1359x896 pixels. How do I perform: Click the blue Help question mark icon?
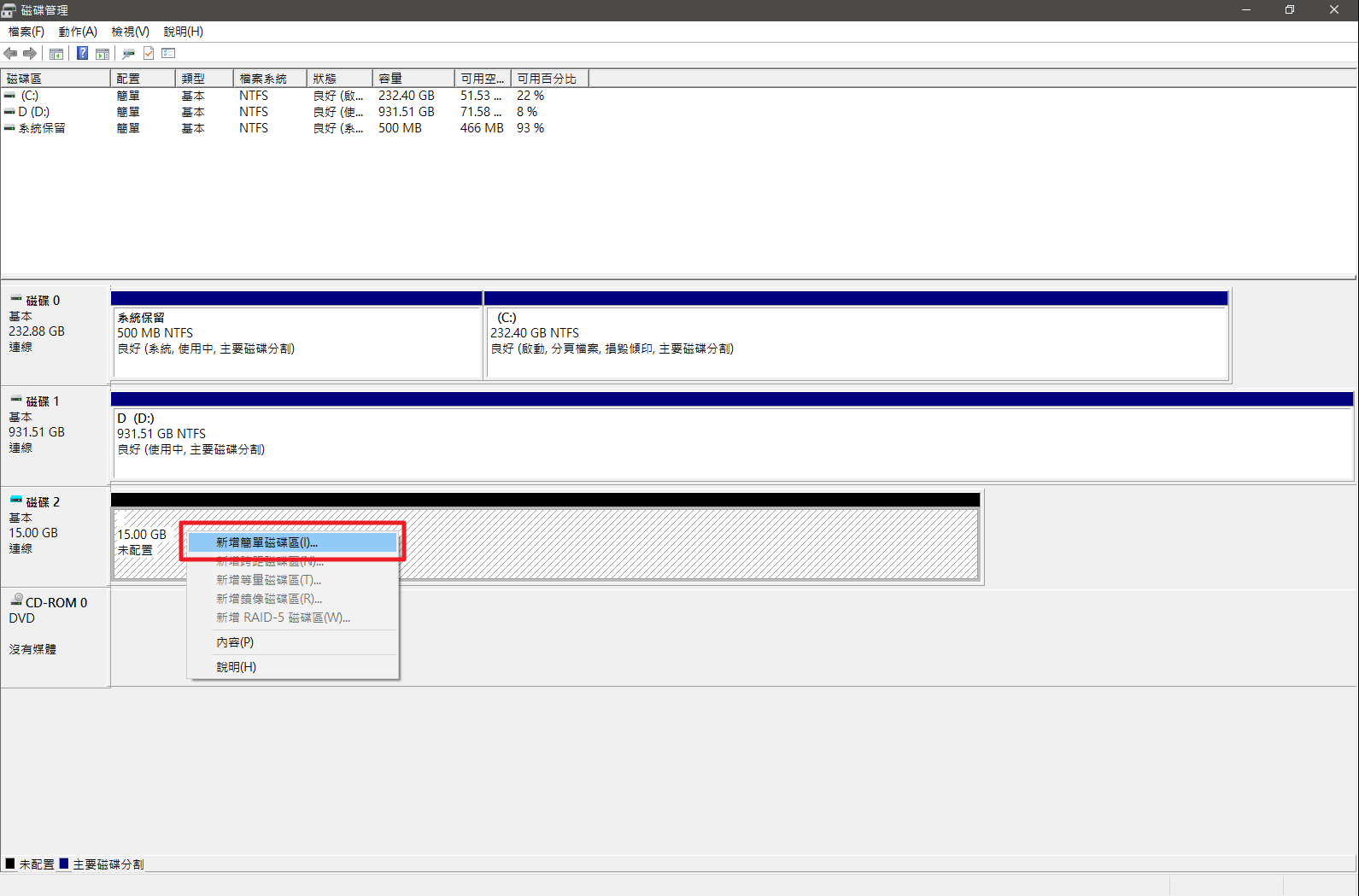82,54
